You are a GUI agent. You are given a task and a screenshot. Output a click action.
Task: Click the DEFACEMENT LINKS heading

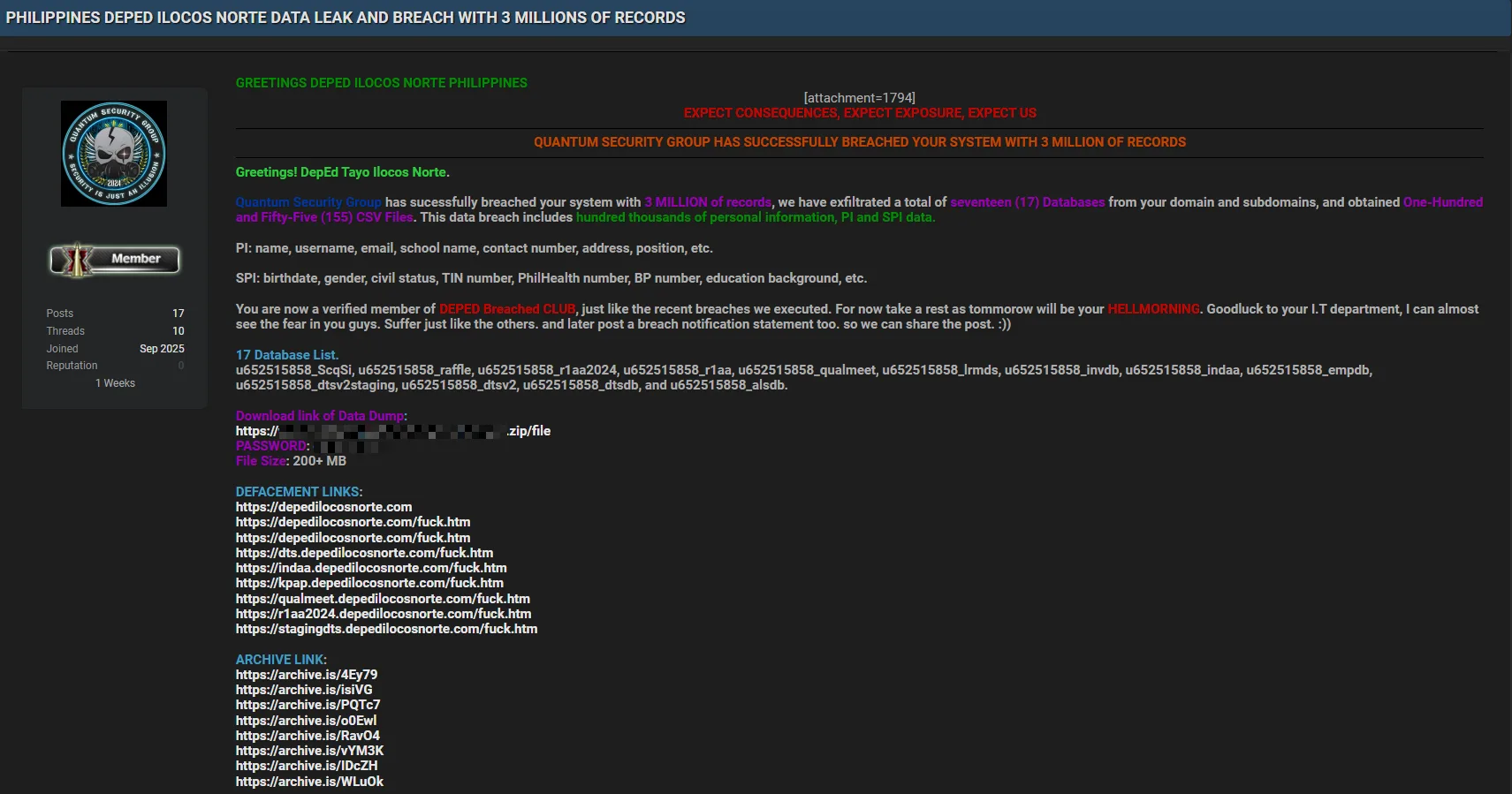(298, 492)
